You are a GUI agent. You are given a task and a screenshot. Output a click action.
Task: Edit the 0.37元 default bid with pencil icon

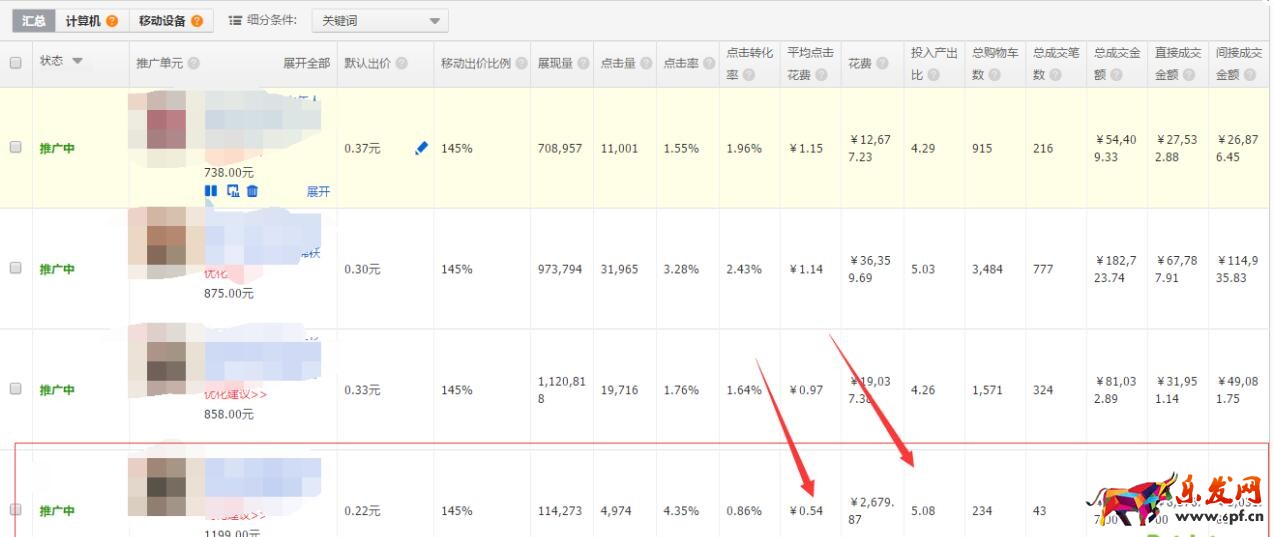tap(421, 148)
